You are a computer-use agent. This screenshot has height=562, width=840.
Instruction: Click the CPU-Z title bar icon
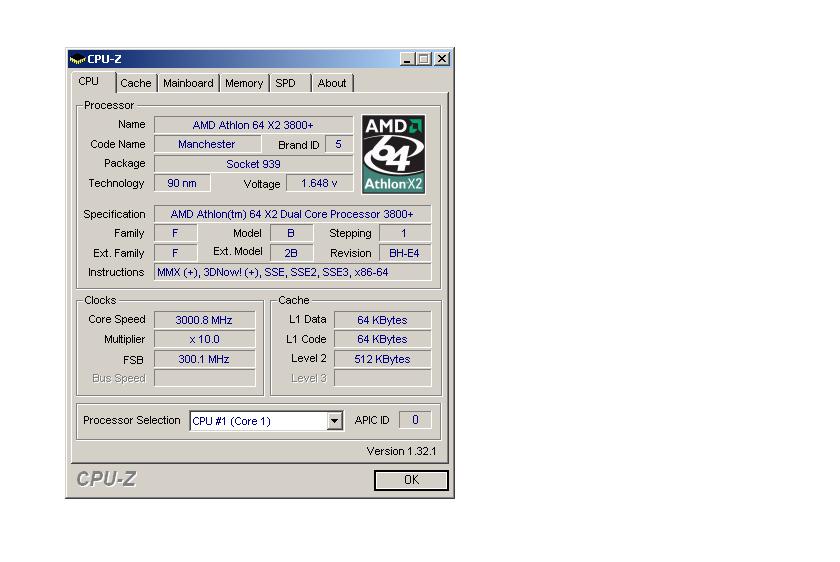[78, 59]
